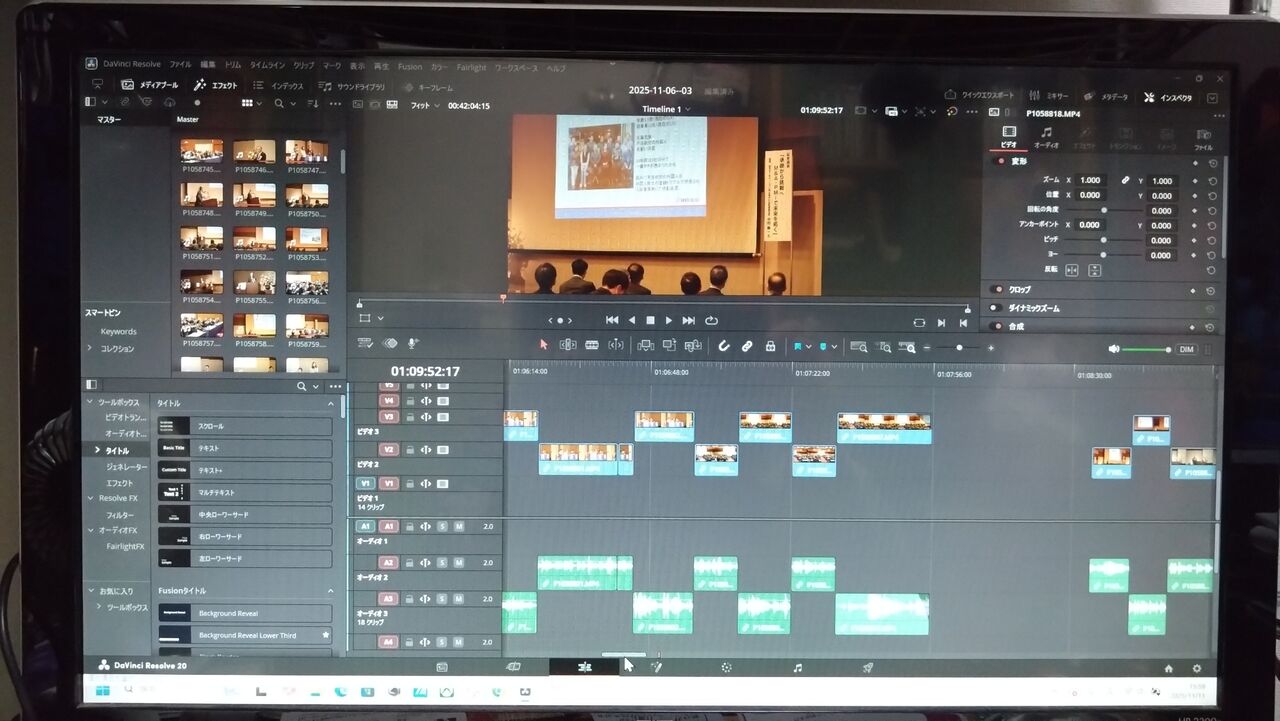Open Timeline View Options icon
Image resolution: width=1280 pixels, height=721 pixels.
tap(366, 344)
